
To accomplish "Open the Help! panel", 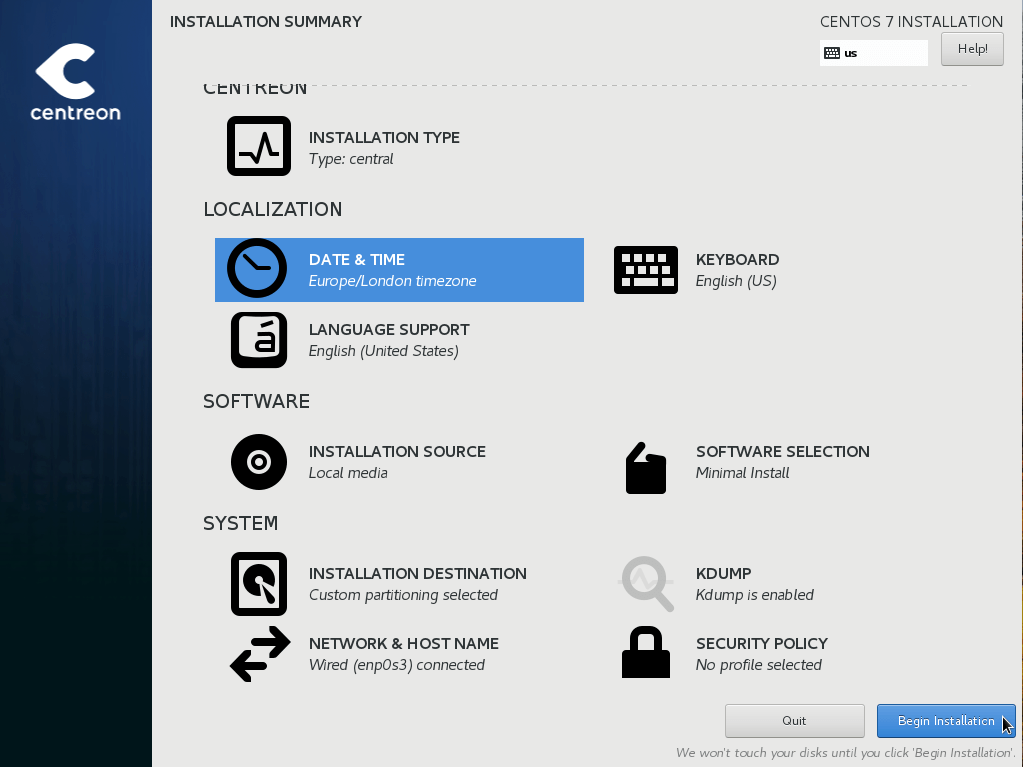I will 971,48.
